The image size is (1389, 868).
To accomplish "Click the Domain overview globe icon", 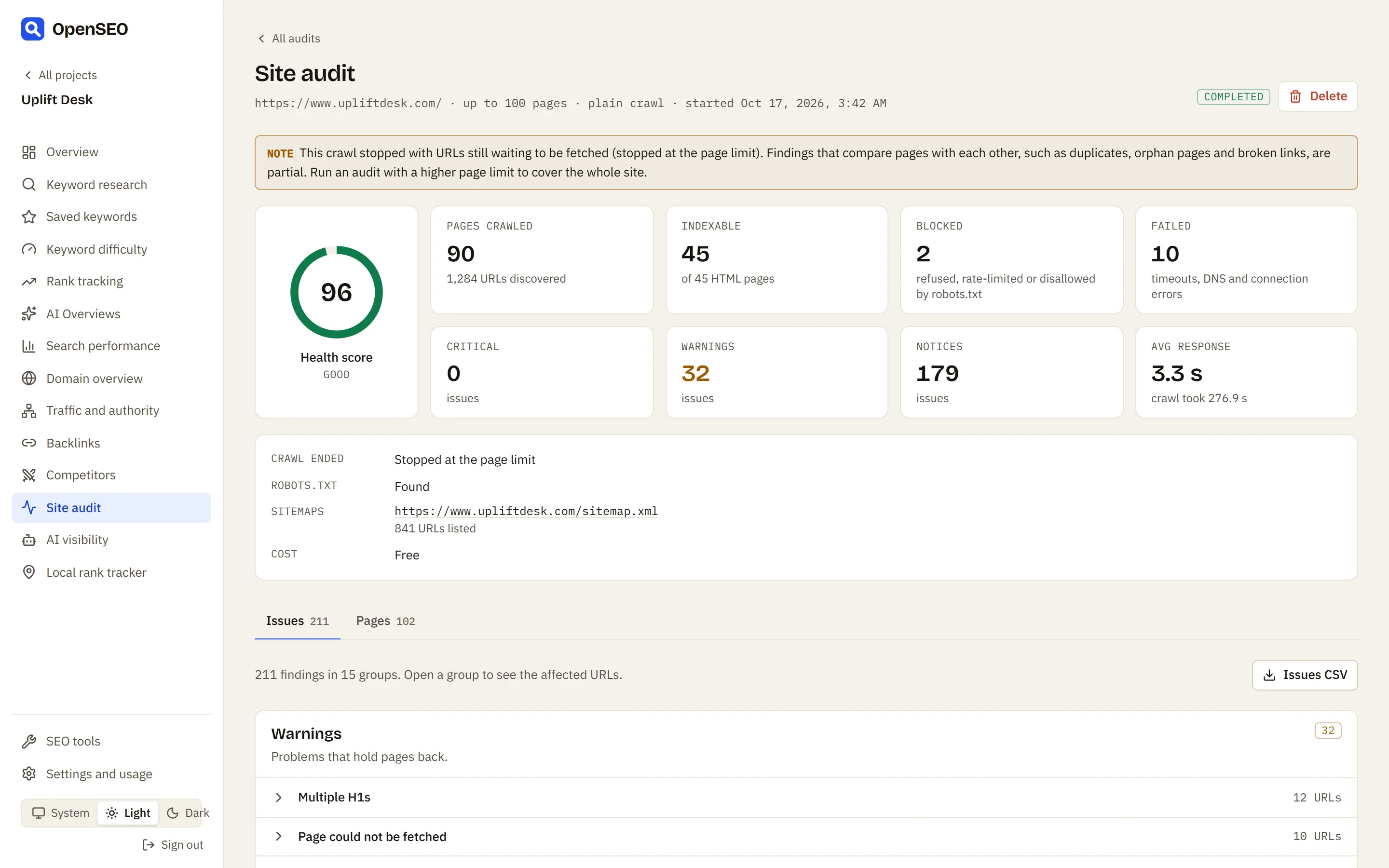I will click(x=29, y=379).
